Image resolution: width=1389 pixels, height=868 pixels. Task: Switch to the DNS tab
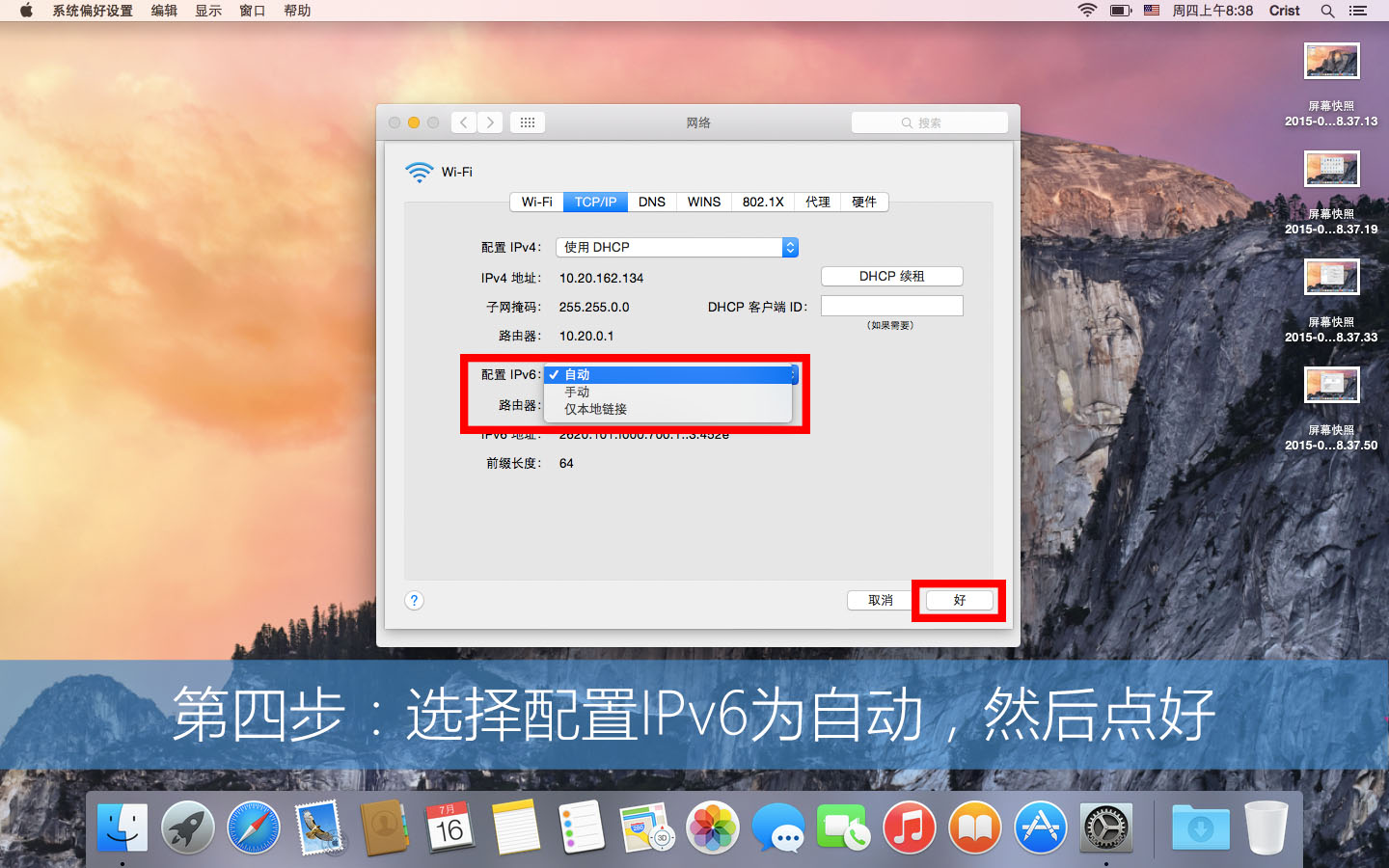pyautogui.click(x=652, y=202)
